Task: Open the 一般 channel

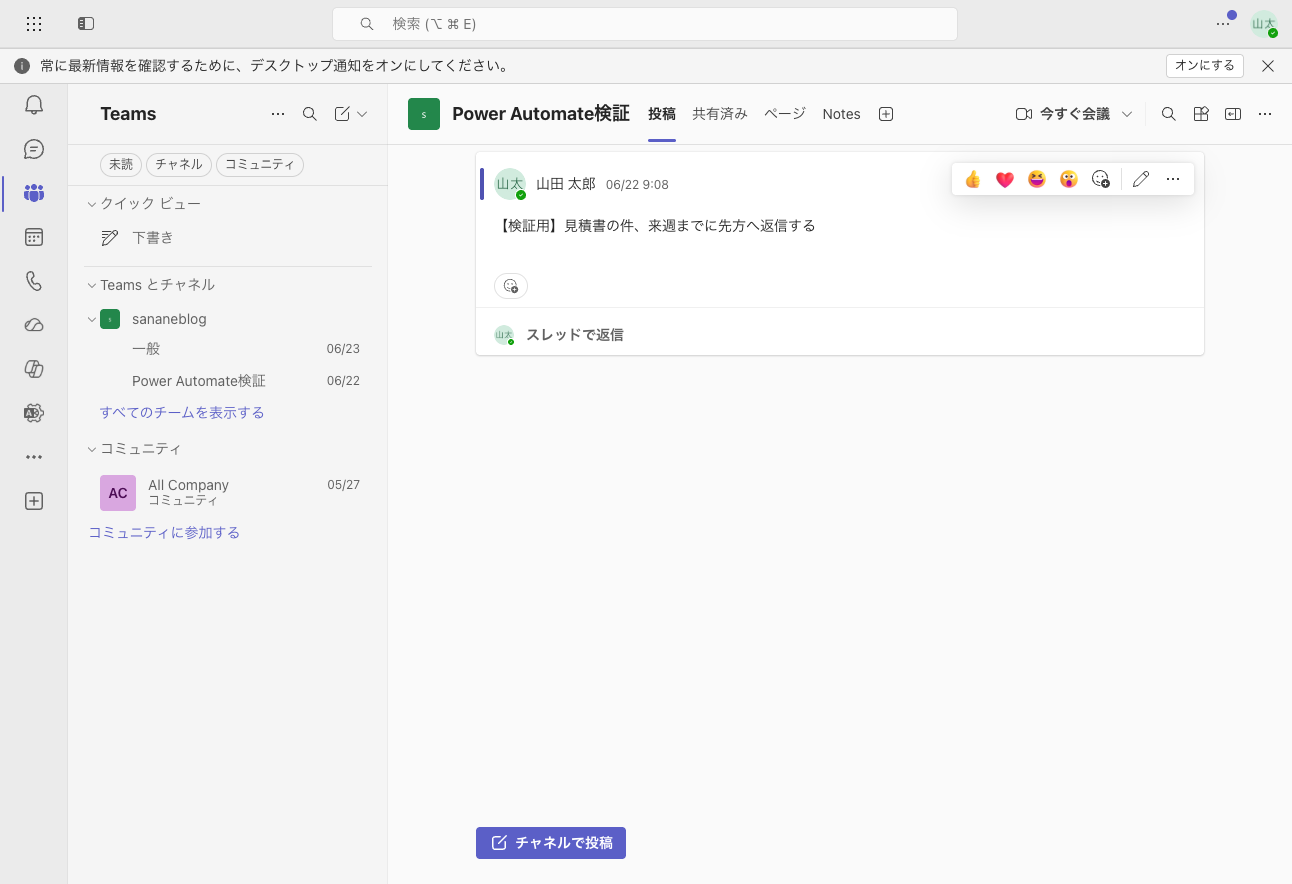Action: (x=228, y=349)
